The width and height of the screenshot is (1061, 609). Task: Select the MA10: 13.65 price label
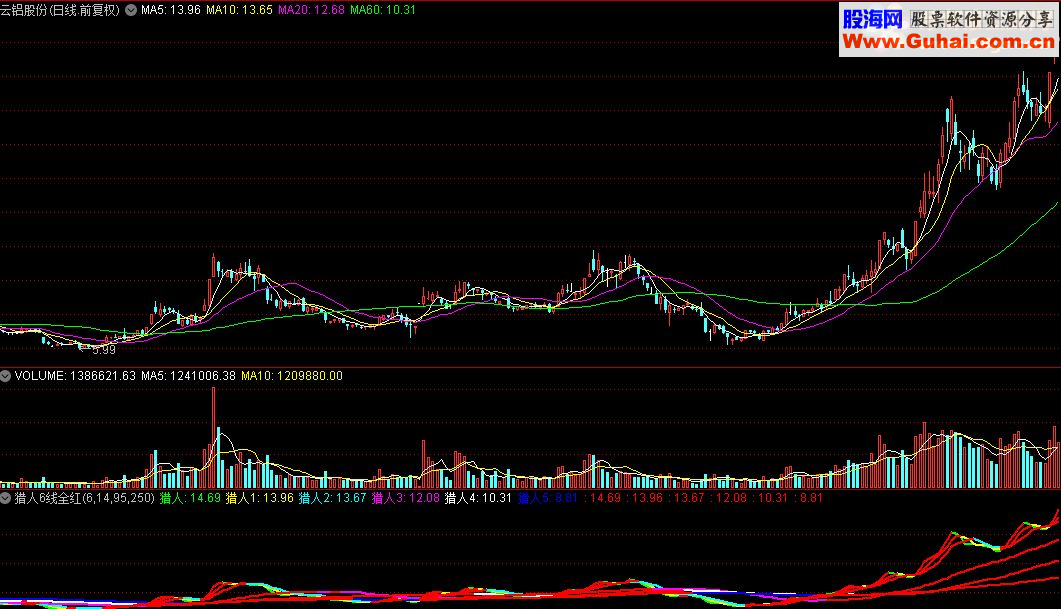[x=240, y=10]
